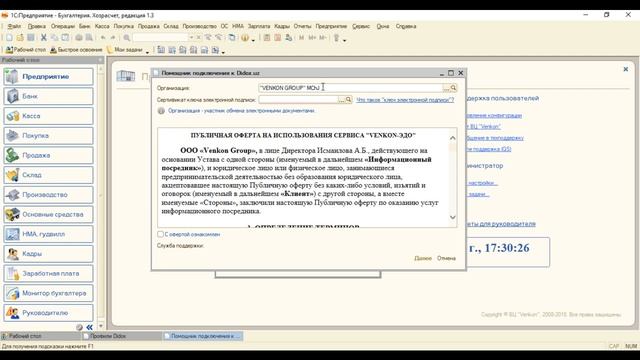Open the Основные средства sidebar section
The width and height of the screenshot is (640, 360).
pyautogui.click(x=48, y=214)
